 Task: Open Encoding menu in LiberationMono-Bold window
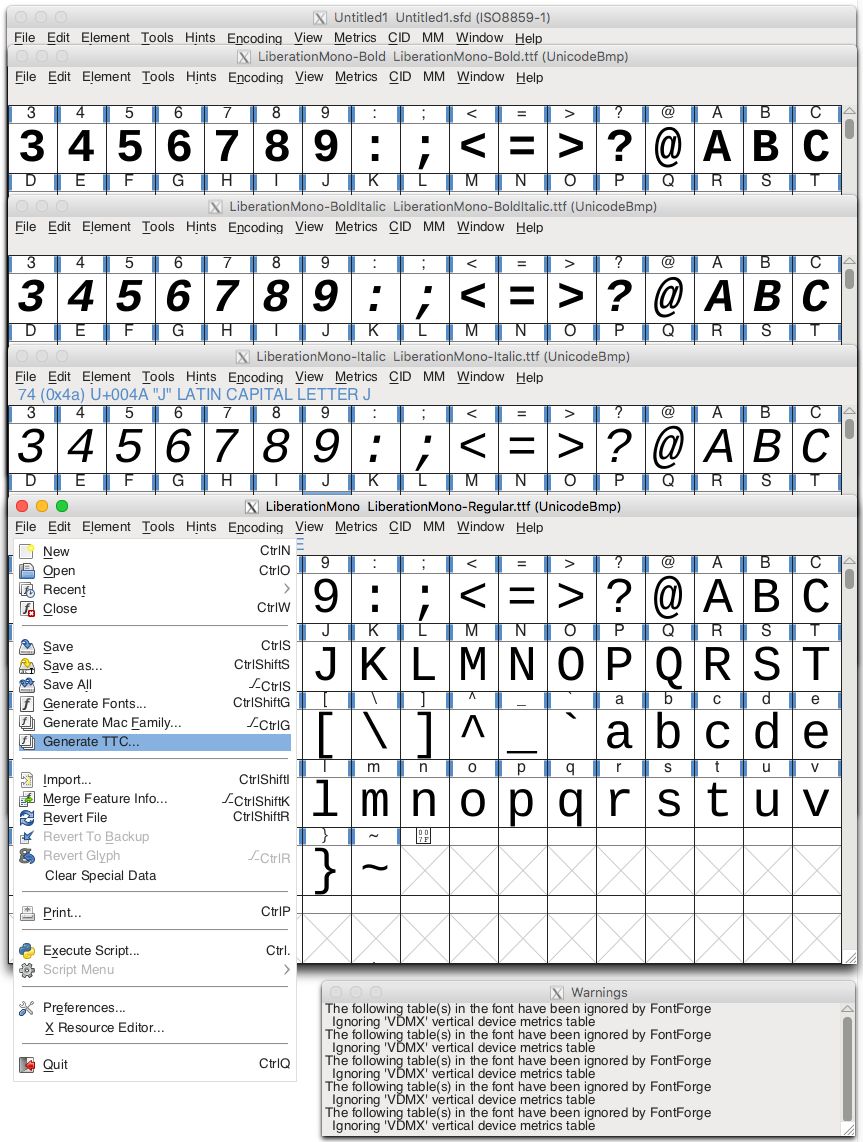tap(256, 77)
